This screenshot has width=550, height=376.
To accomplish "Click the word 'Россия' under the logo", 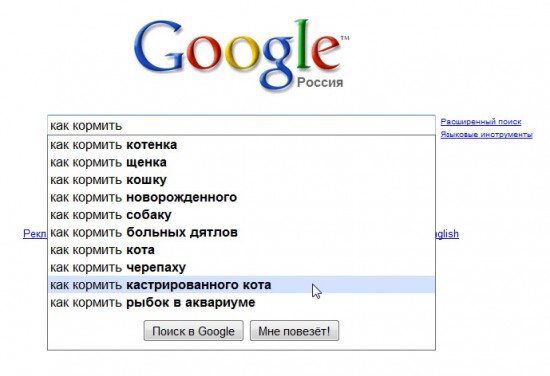I will pos(320,83).
